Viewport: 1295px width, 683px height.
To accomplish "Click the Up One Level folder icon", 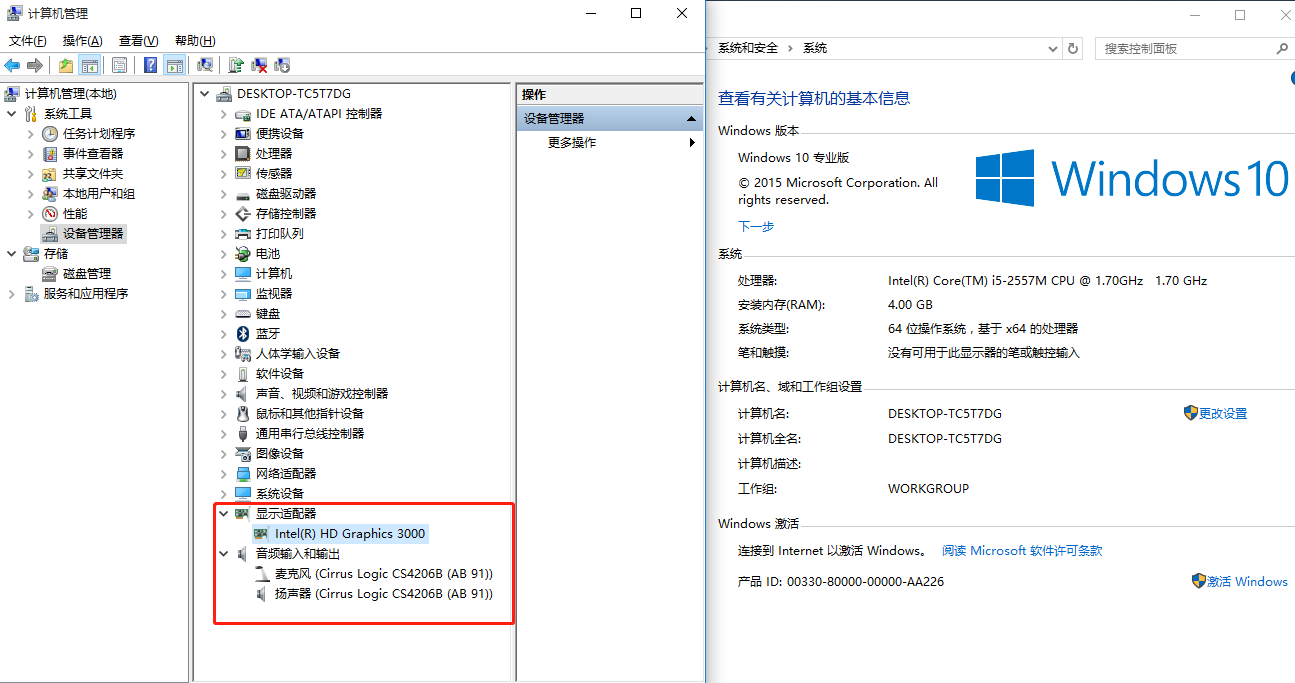I will coord(65,66).
